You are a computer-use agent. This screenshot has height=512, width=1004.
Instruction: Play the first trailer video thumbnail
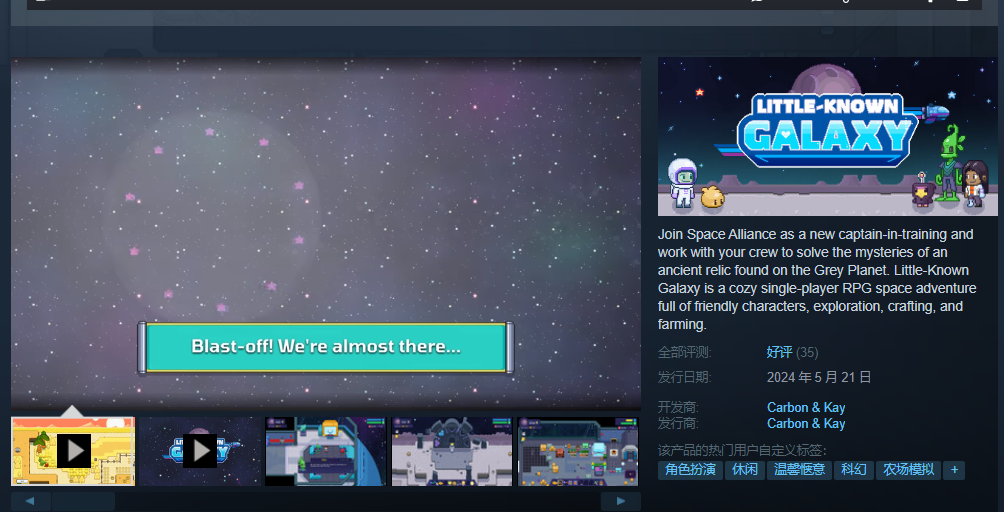pos(73,451)
